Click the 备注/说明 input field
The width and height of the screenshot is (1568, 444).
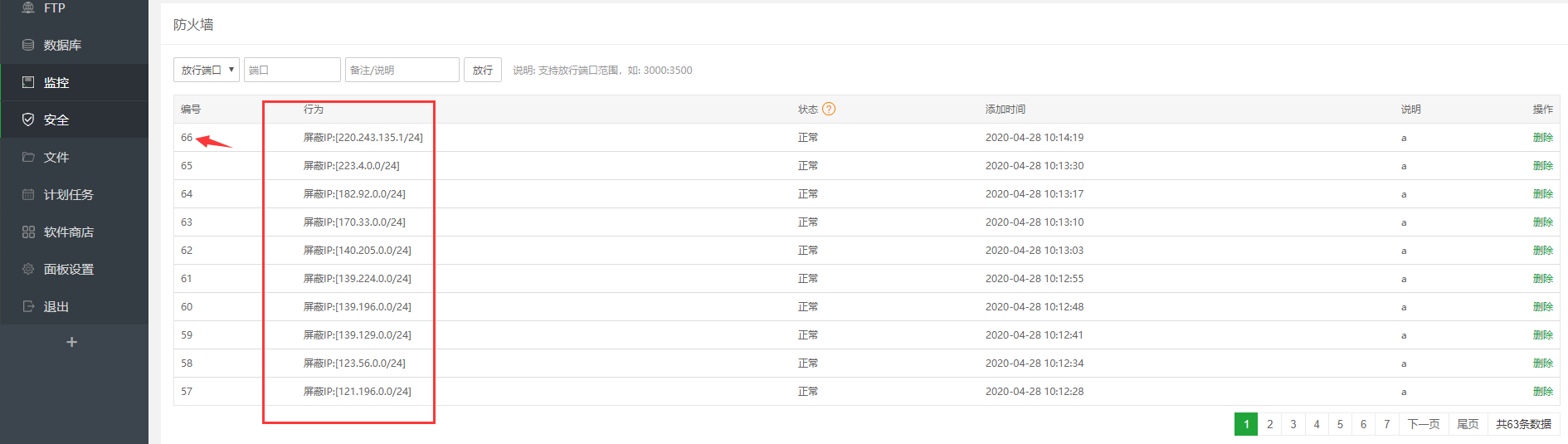pyautogui.click(x=402, y=70)
